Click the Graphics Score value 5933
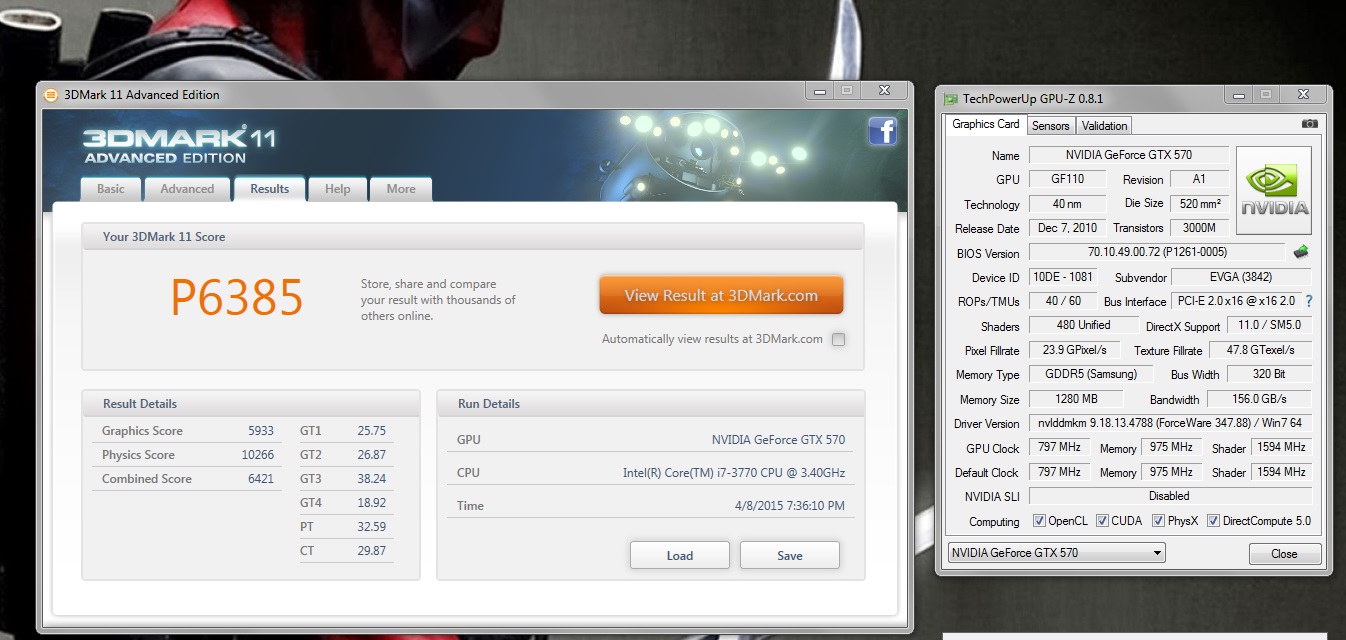The width and height of the screenshot is (1346, 640). click(x=260, y=431)
